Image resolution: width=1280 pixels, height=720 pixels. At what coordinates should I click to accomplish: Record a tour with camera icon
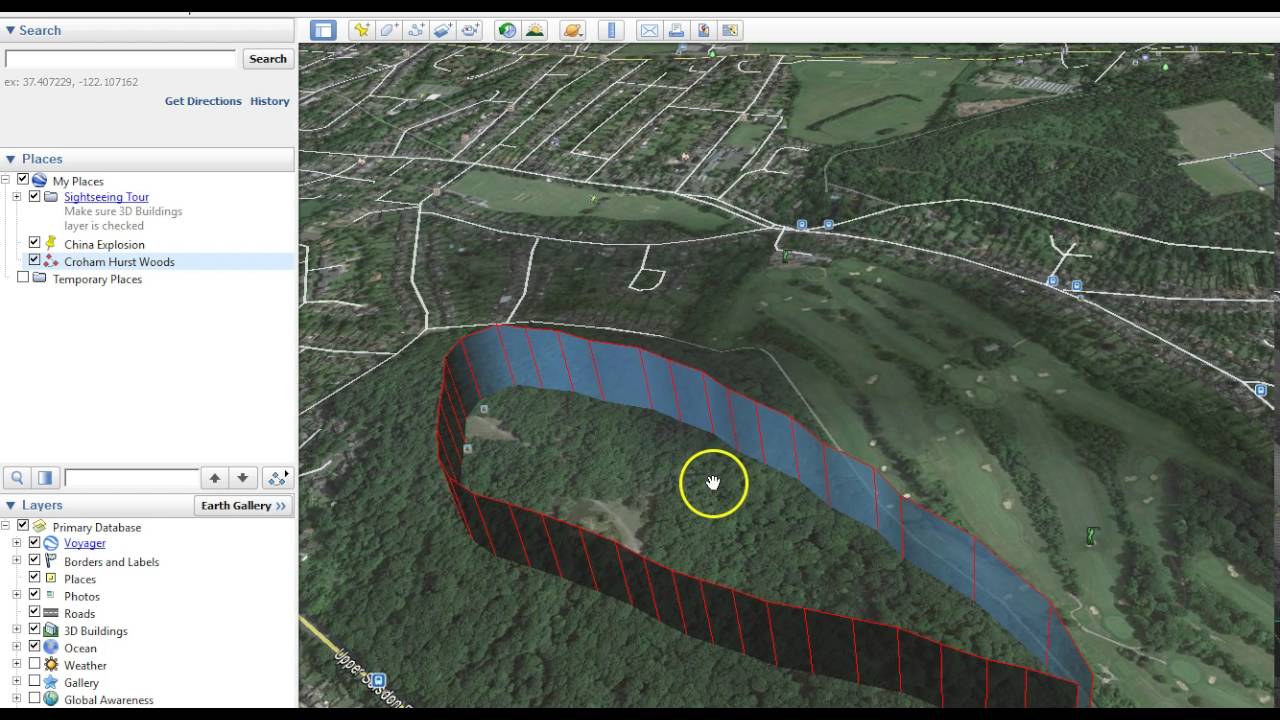[470, 30]
